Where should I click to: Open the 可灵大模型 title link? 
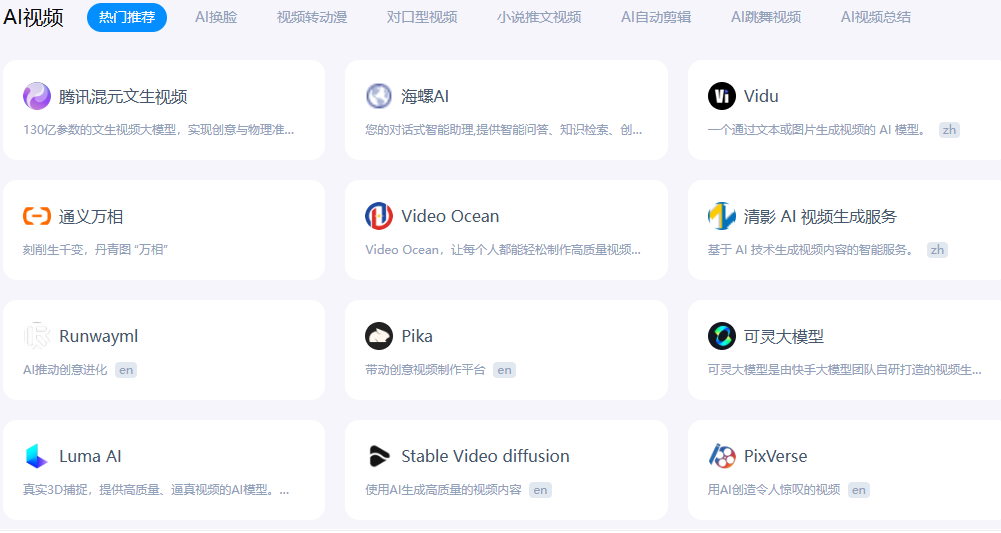[x=783, y=336]
